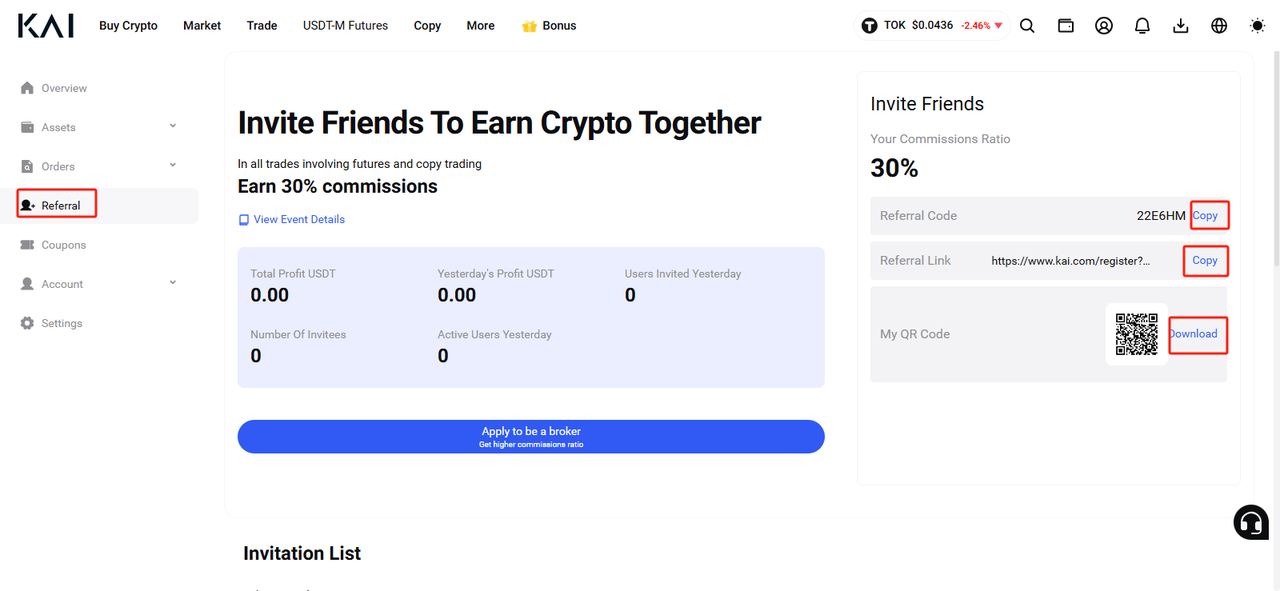Viewport: 1280px width, 591px height.
Task: Open the search magnifier icon
Action: 1027,26
